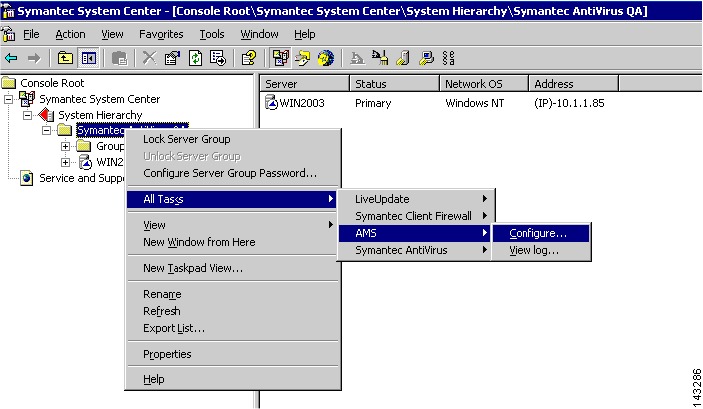Expand the WIN2003 tree node

[x=65, y=162]
